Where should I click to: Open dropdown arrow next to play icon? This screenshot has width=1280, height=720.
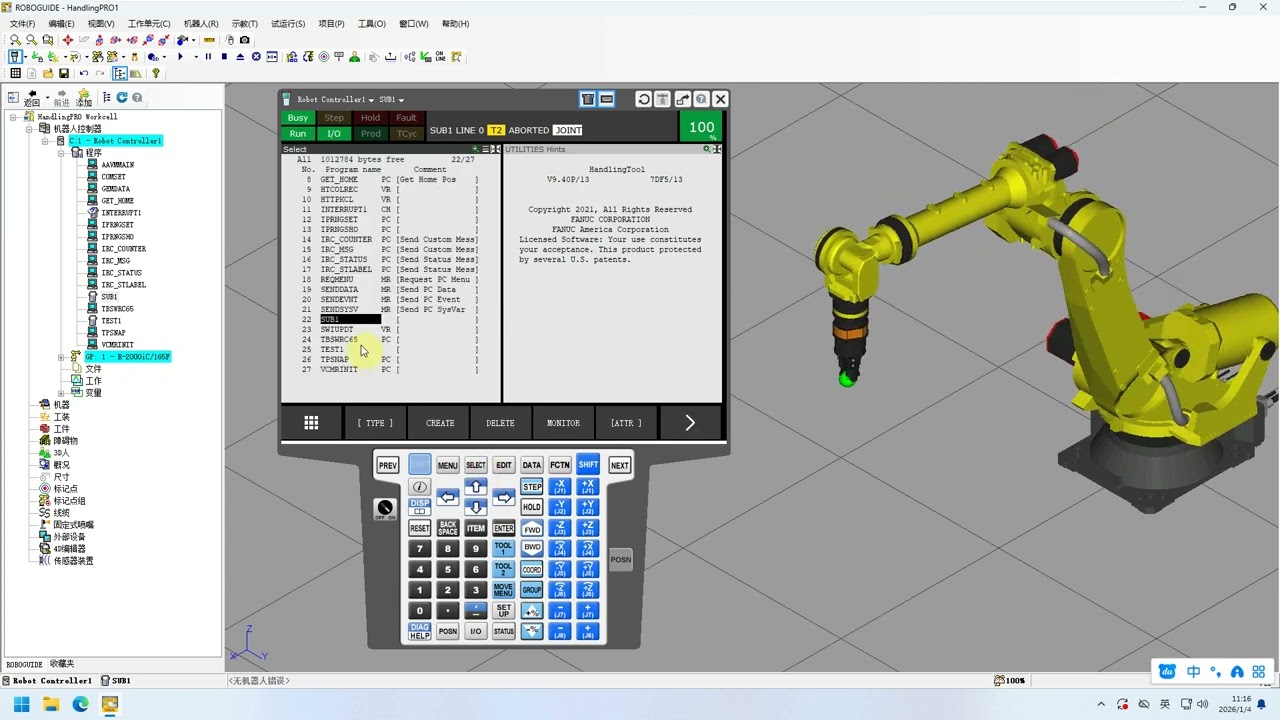coord(195,57)
